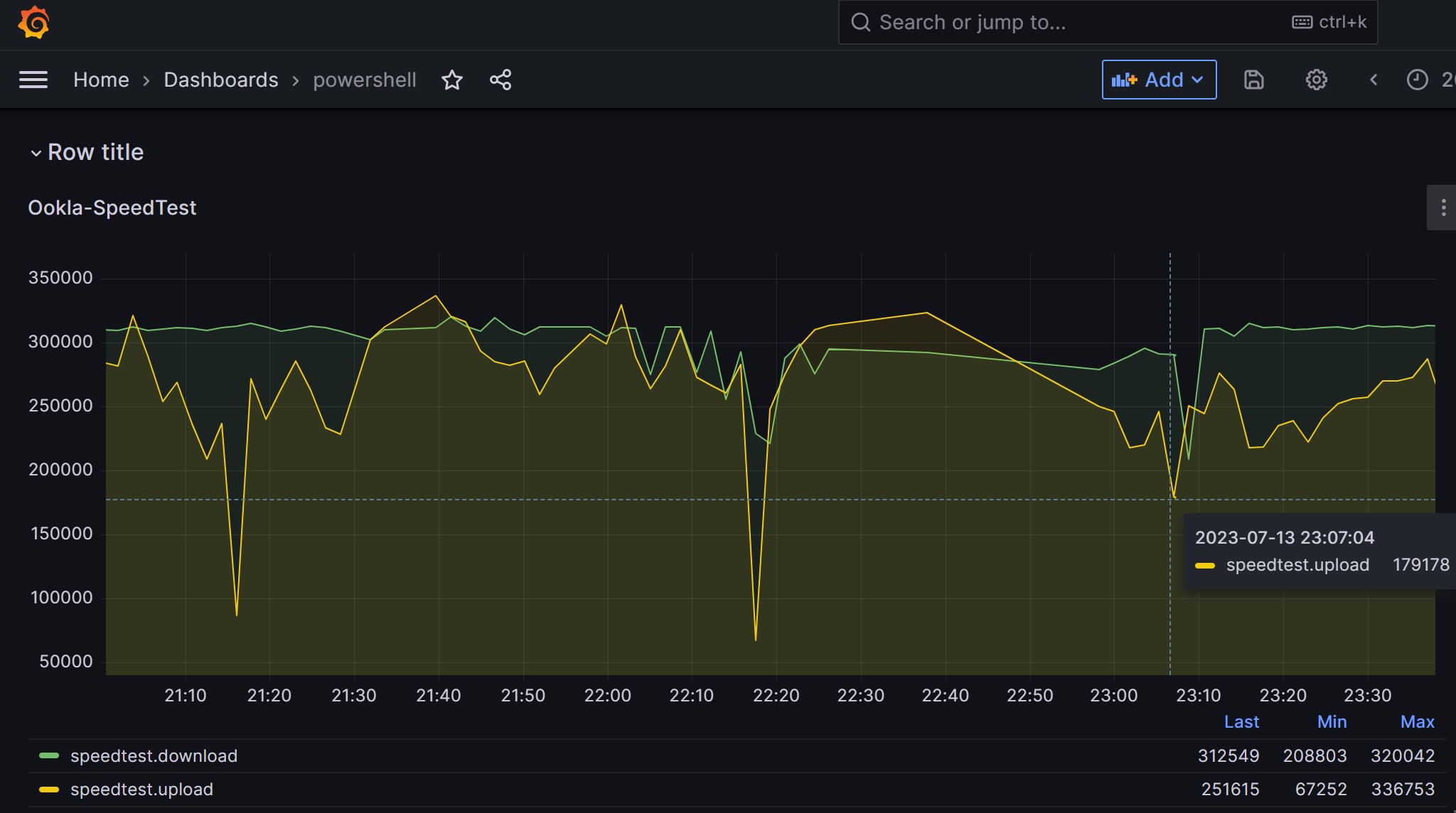Collapse the Row title section
The image size is (1456, 813).
coord(36,153)
